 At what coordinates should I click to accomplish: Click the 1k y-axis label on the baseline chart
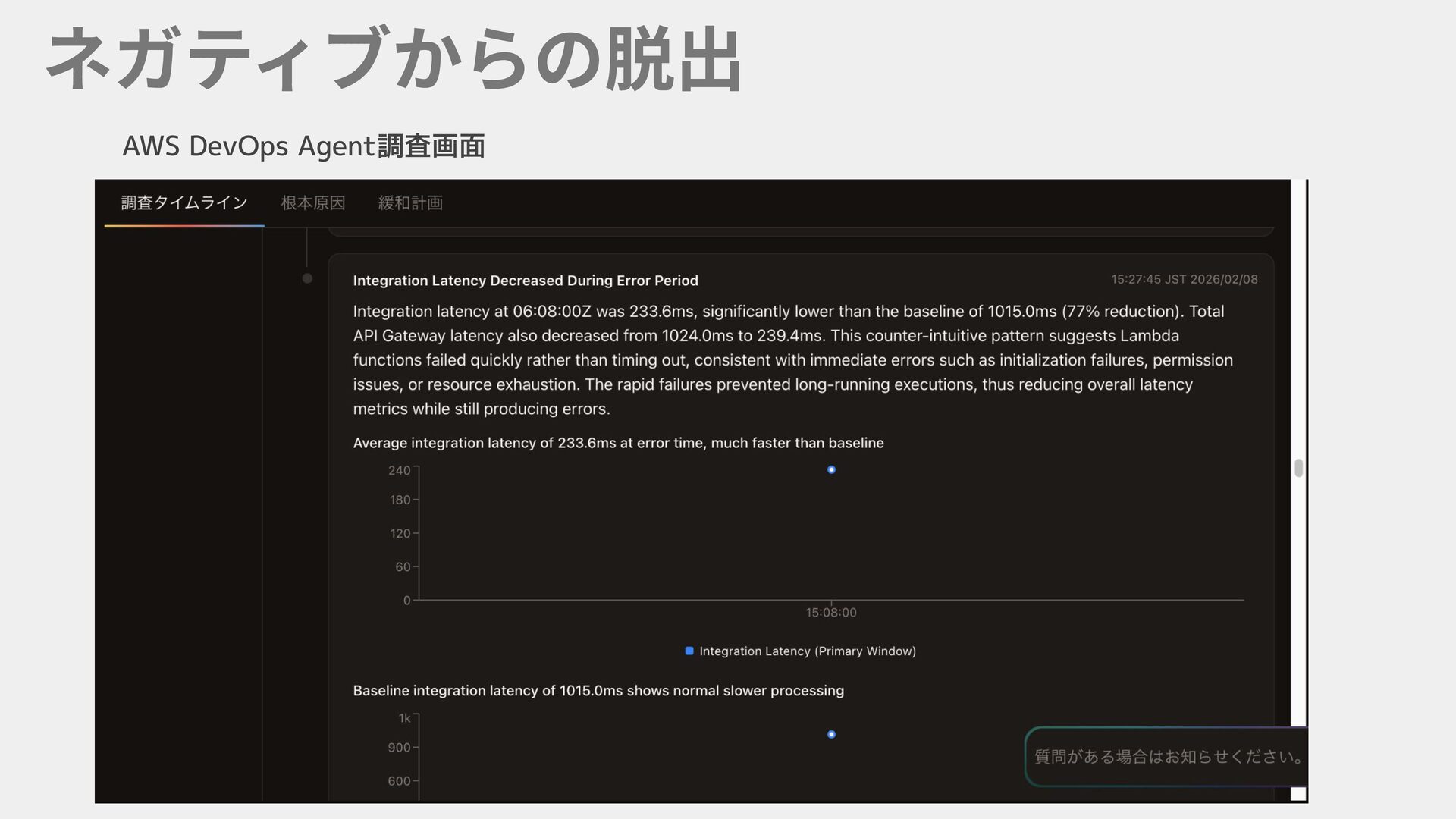(x=404, y=718)
